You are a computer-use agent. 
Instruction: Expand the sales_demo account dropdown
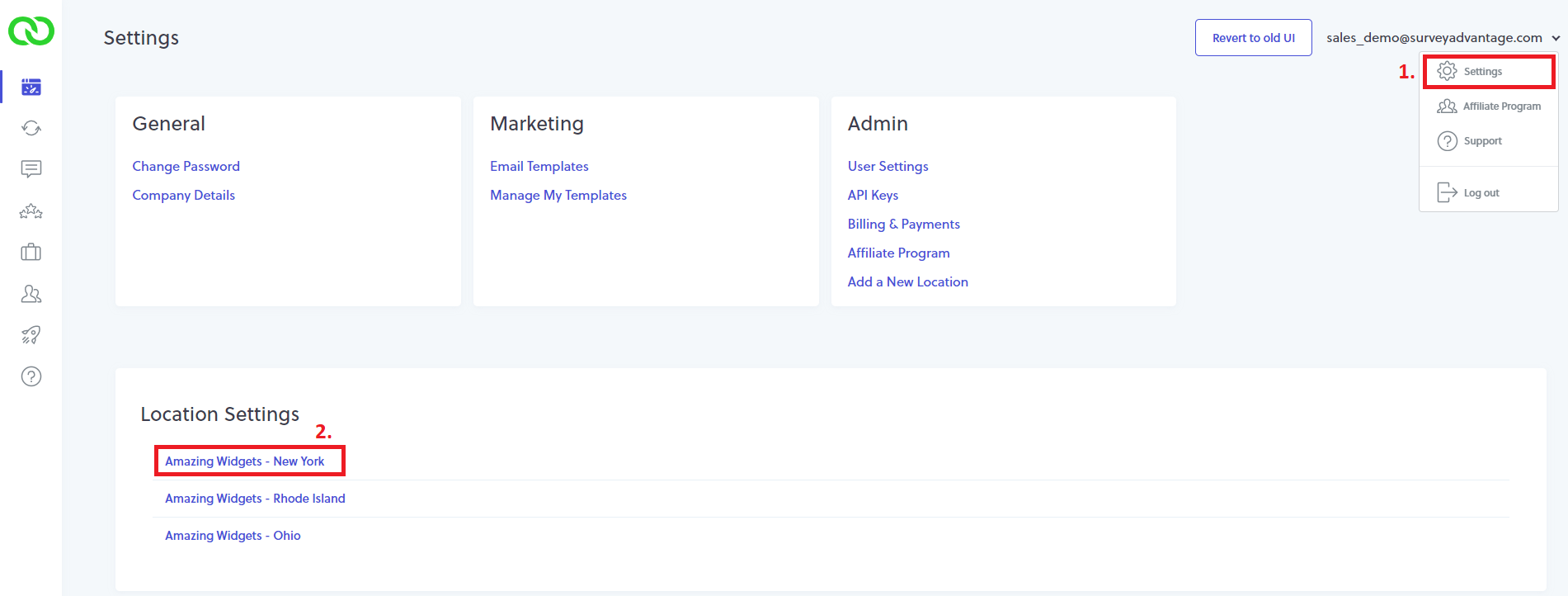pyautogui.click(x=1443, y=38)
